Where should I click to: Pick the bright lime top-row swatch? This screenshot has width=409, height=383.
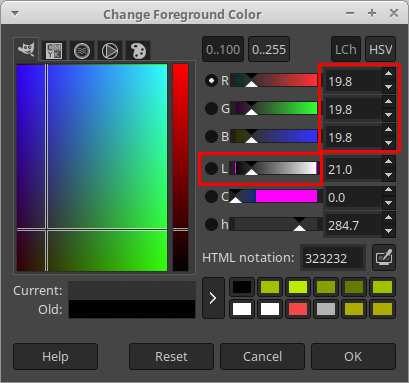(298, 287)
